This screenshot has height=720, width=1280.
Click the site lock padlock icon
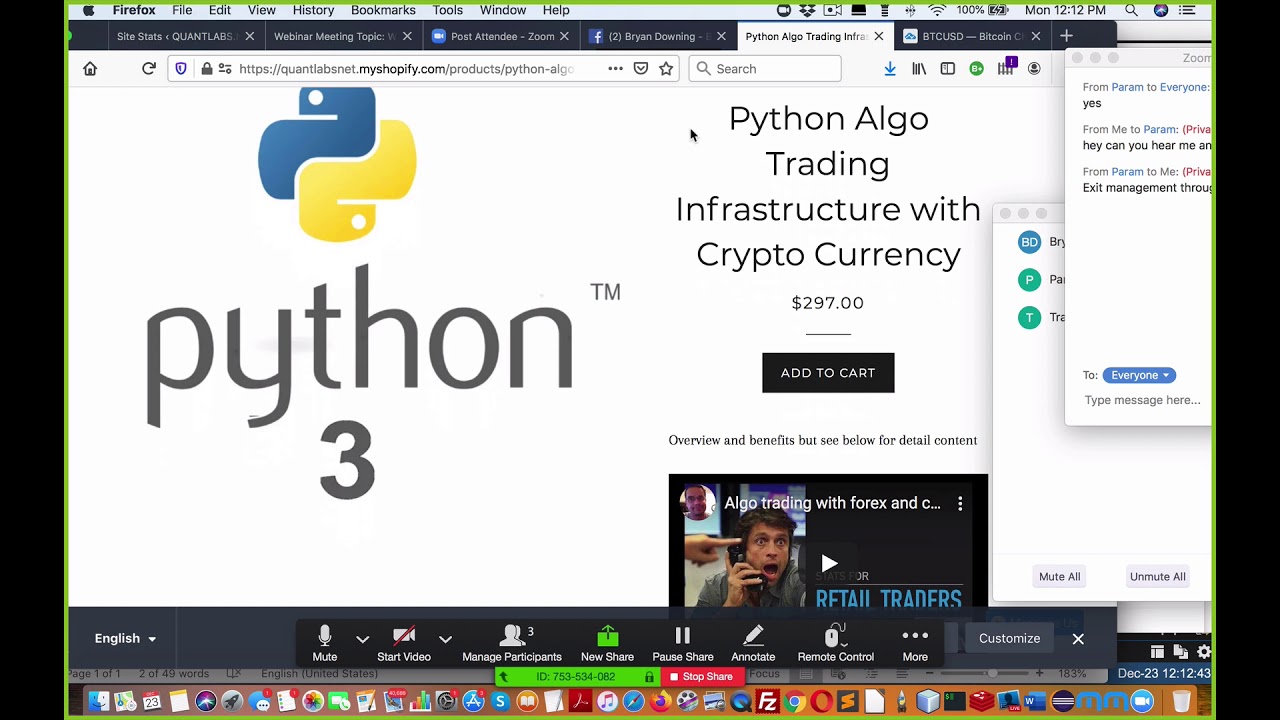pos(206,69)
